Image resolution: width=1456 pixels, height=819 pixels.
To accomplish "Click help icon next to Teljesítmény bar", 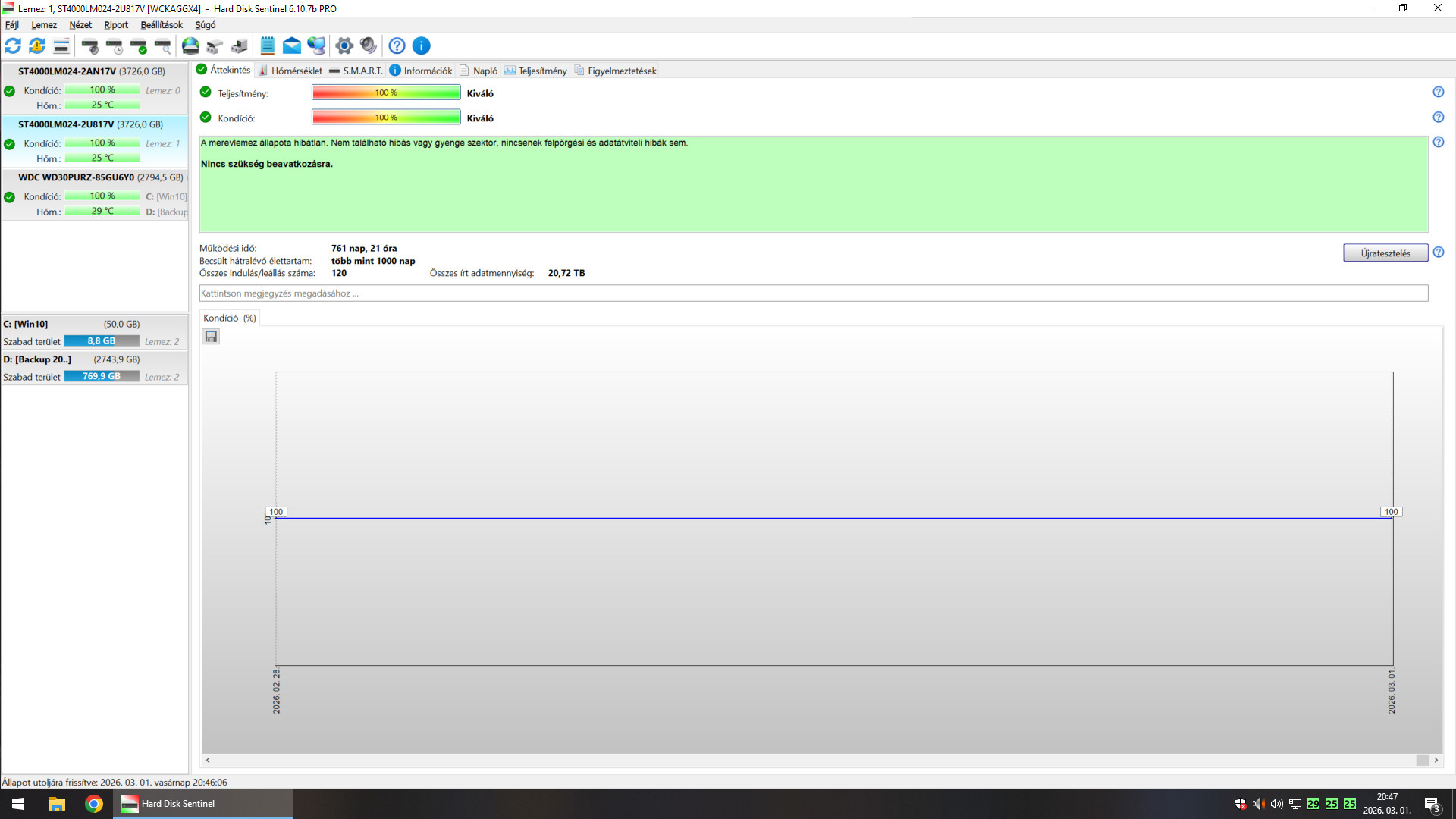I will pyautogui.click(x=1438, y=93).
